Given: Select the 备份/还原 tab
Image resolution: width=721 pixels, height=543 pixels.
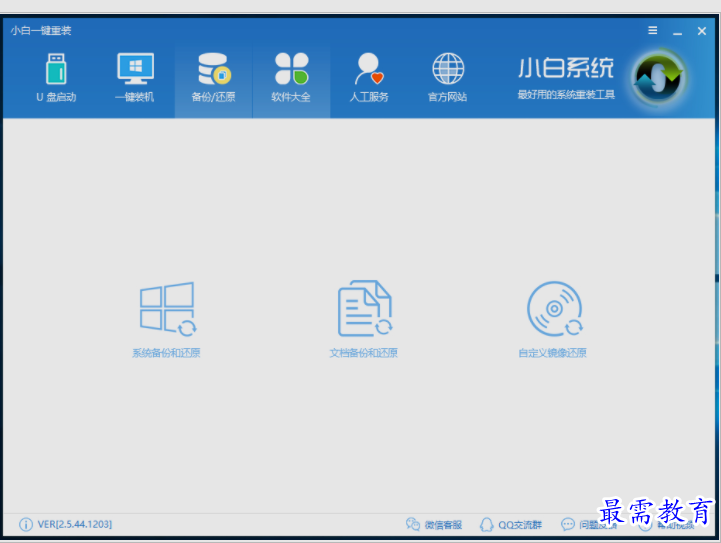Looking at the screenshot, I should [x=213, y=79].
